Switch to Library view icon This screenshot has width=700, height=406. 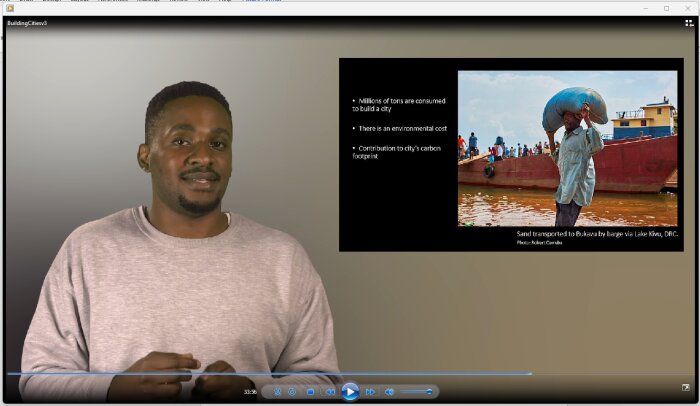point(689,22)
